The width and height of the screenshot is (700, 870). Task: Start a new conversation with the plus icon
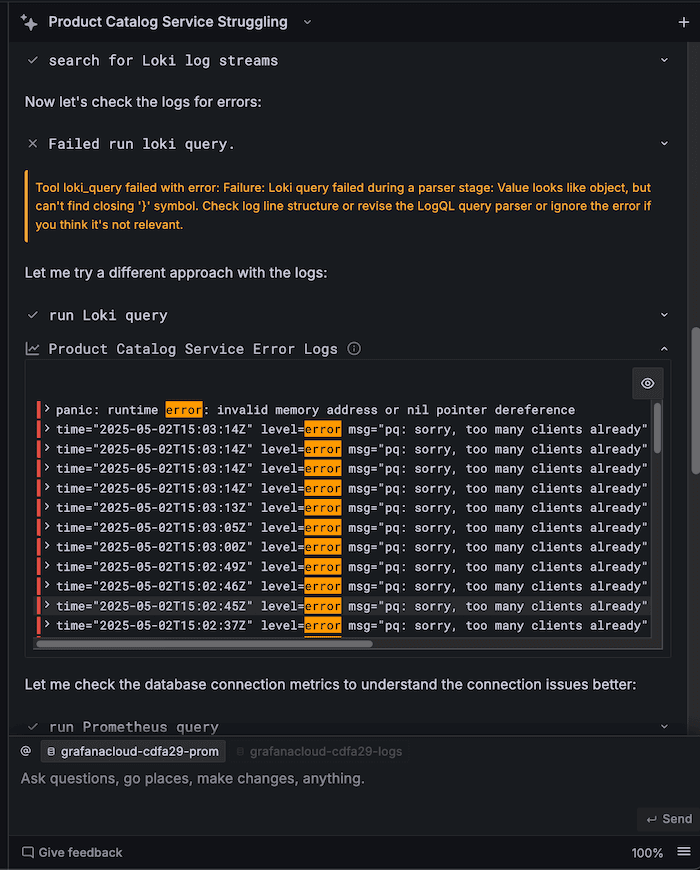pos(686,21)
